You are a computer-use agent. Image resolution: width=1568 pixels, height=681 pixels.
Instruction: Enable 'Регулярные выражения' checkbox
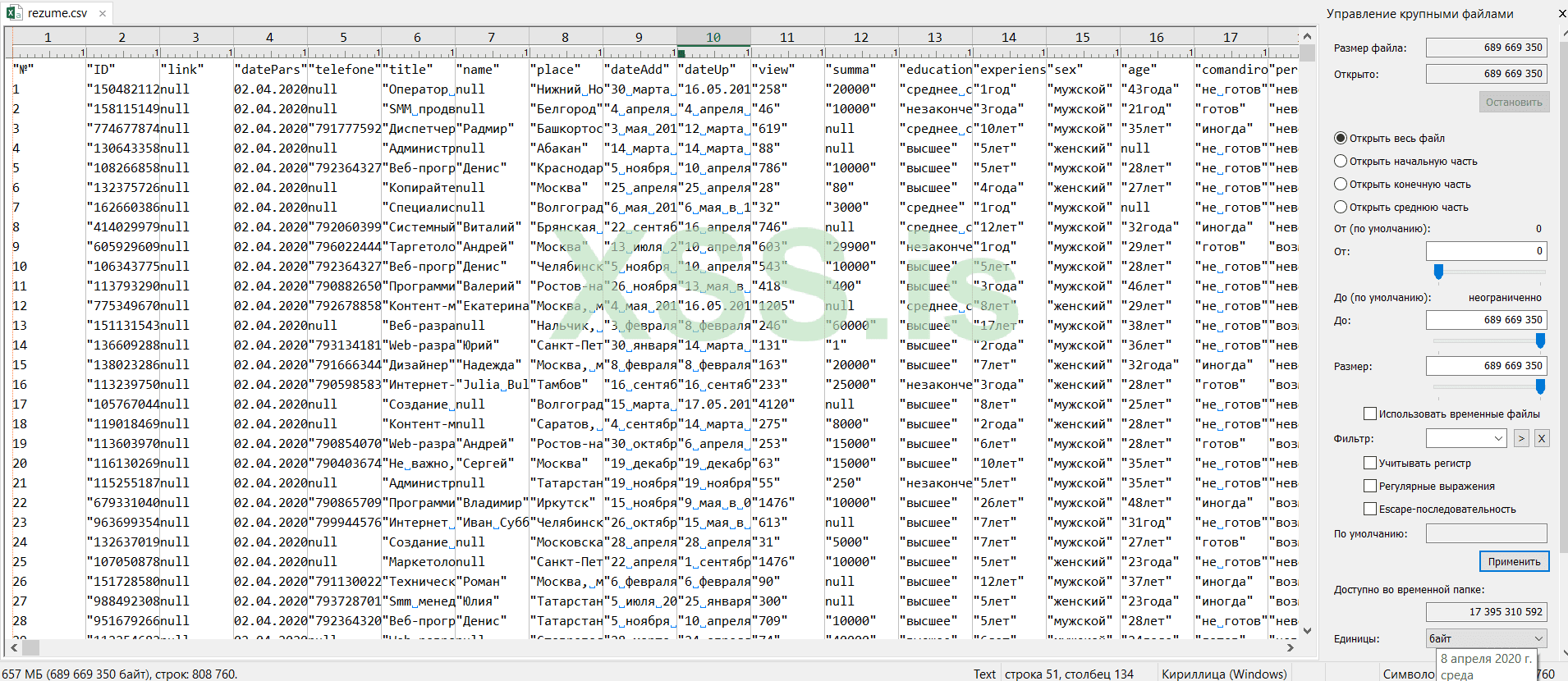pos(1370,486)
